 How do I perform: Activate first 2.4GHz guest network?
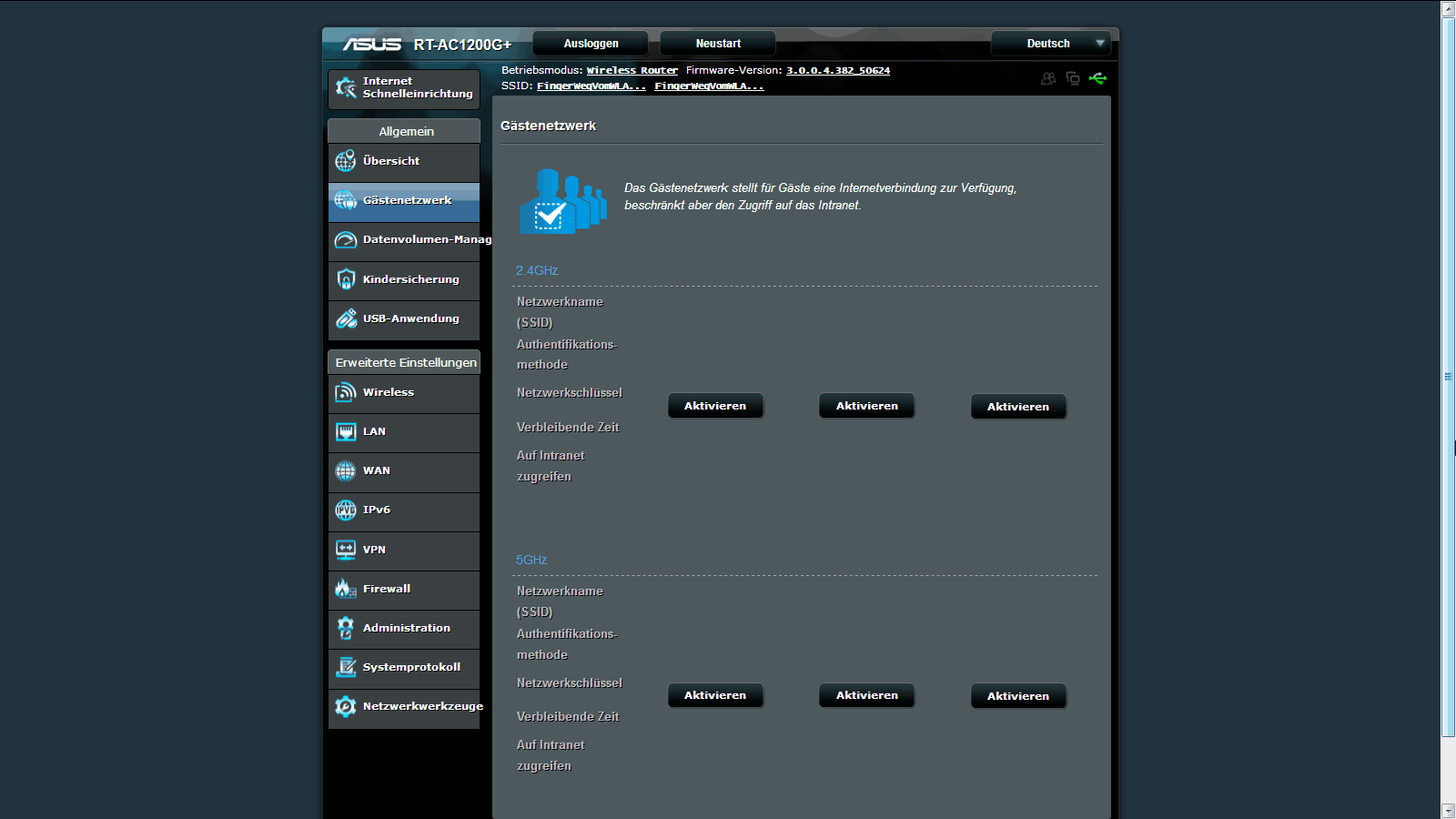(x=715, y=406)
